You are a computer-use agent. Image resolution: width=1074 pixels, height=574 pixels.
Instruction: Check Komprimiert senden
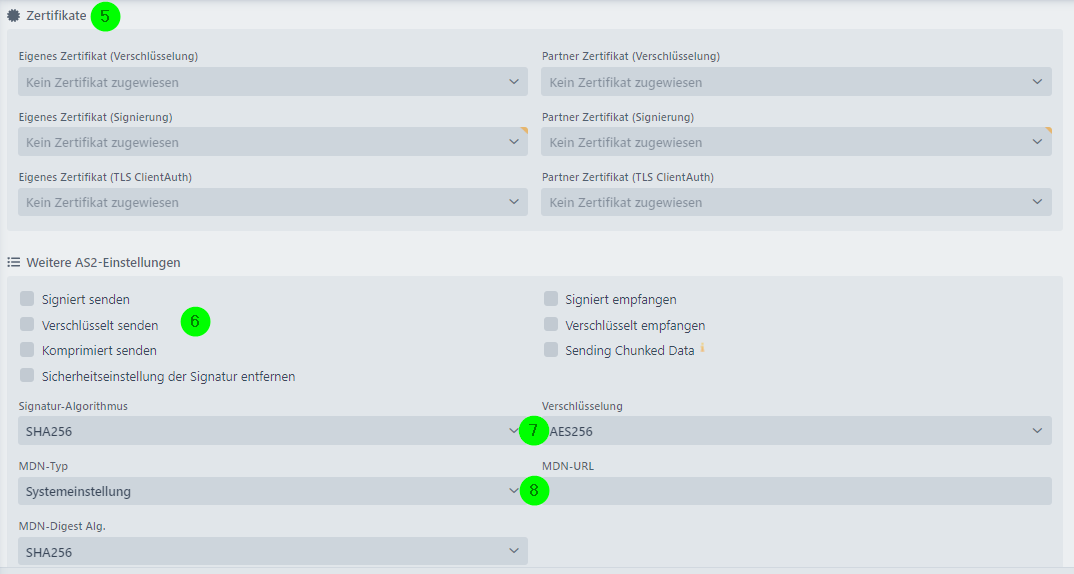tap(27, 349)
